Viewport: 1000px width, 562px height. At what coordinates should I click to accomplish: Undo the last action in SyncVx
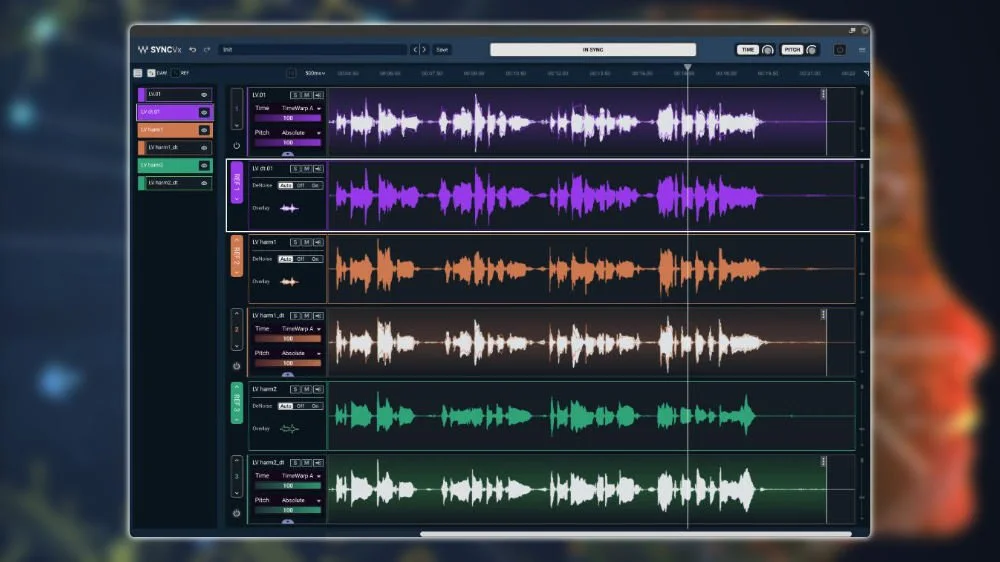click(193, 50)
